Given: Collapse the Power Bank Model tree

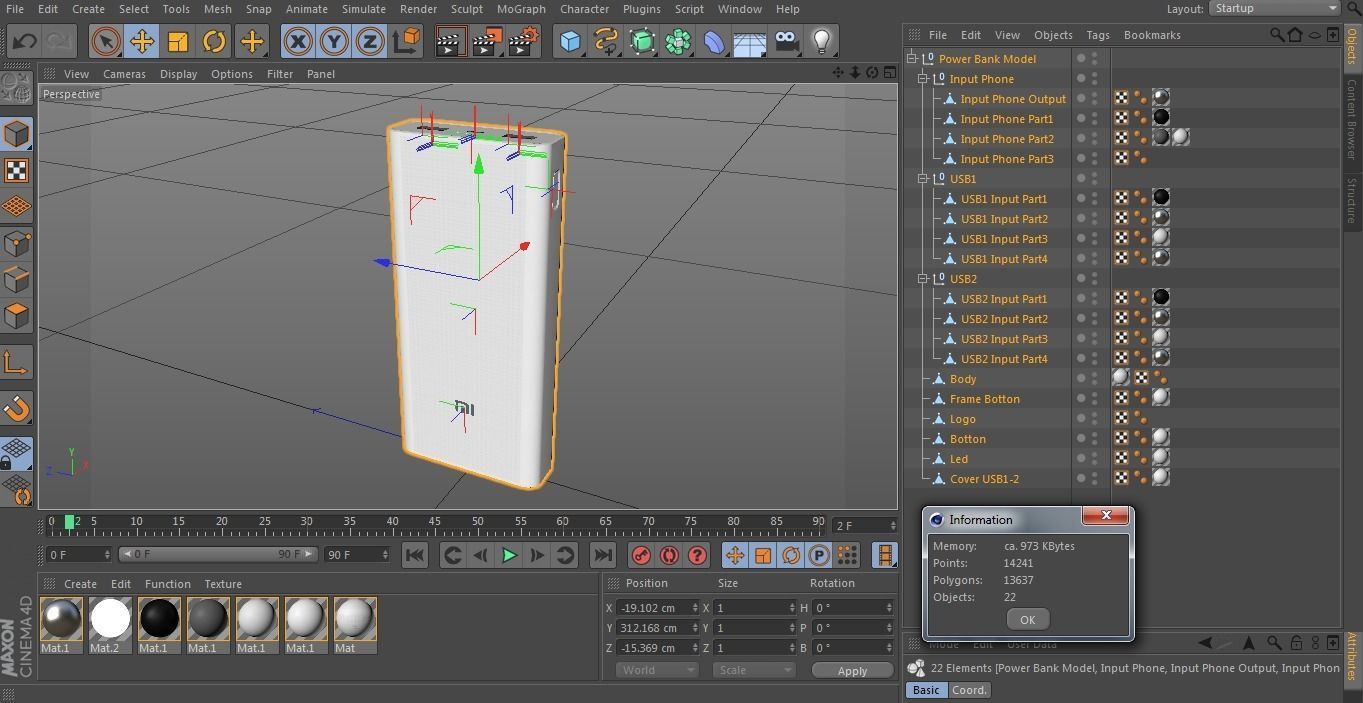Looking at the screenshot, I should coord(912,59).
